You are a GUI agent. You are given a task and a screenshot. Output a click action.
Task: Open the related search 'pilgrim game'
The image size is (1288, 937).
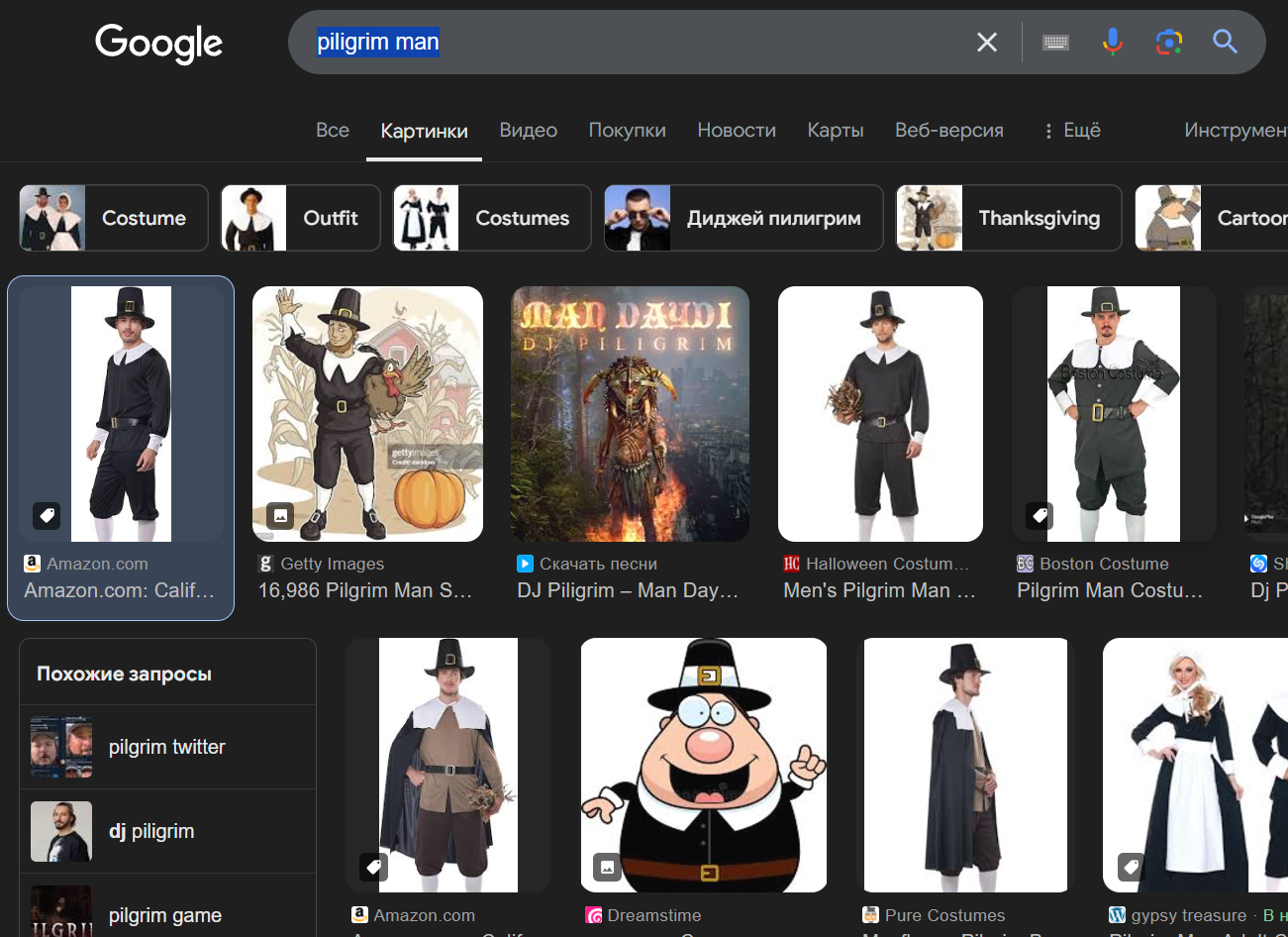(167, 915)
